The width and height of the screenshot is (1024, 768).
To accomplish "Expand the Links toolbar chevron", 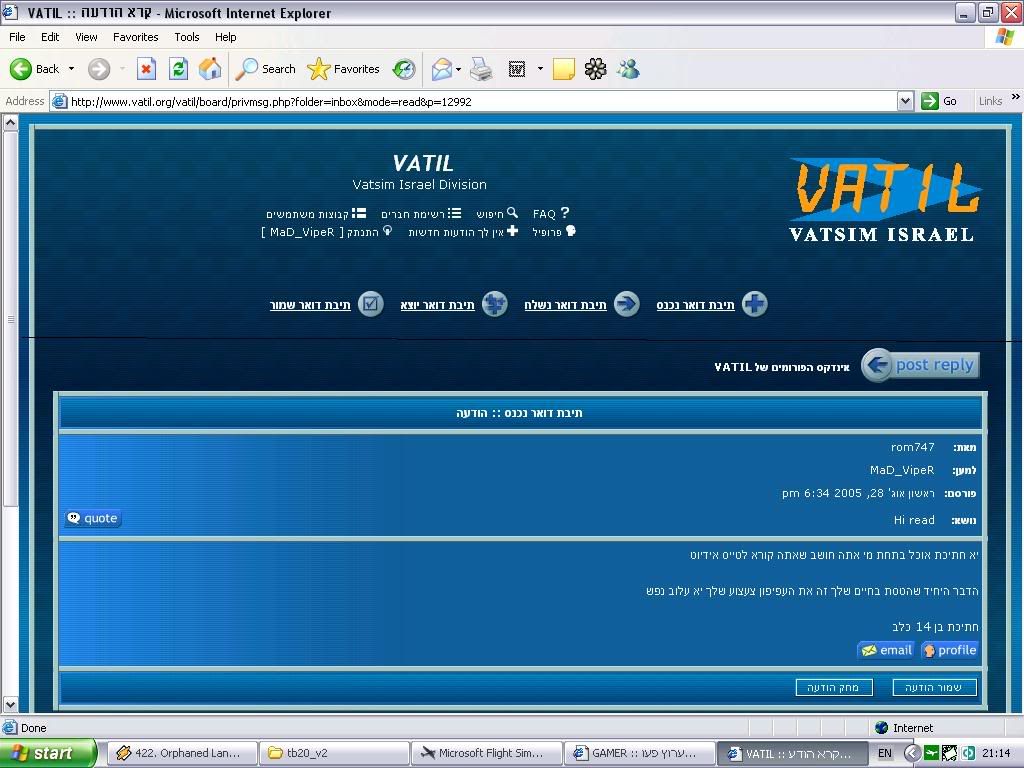I will [1016, 97].
